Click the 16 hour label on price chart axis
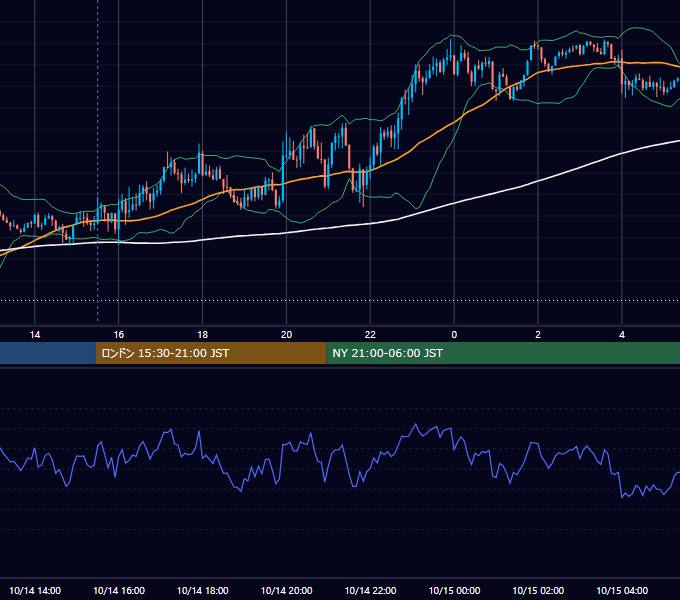680x600 pixels. point(118,334)
